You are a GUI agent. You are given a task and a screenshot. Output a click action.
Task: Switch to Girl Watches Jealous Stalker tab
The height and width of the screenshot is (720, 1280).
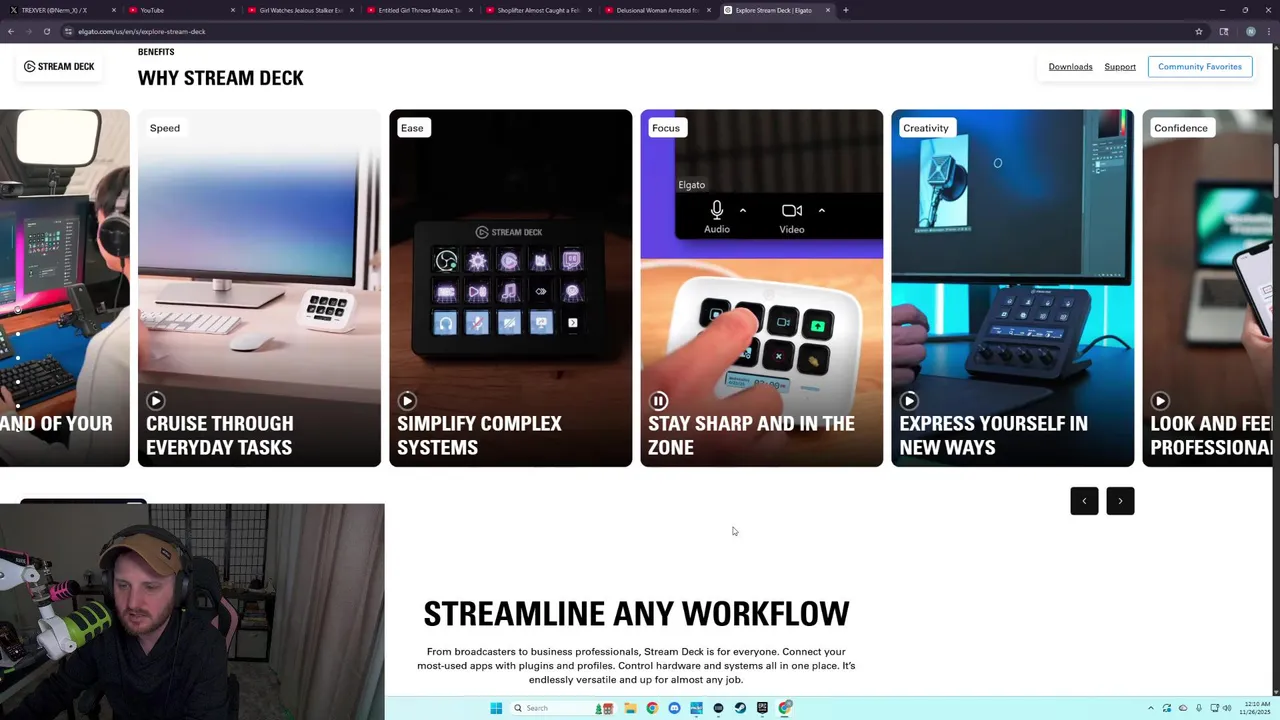[x=301, y=10]
